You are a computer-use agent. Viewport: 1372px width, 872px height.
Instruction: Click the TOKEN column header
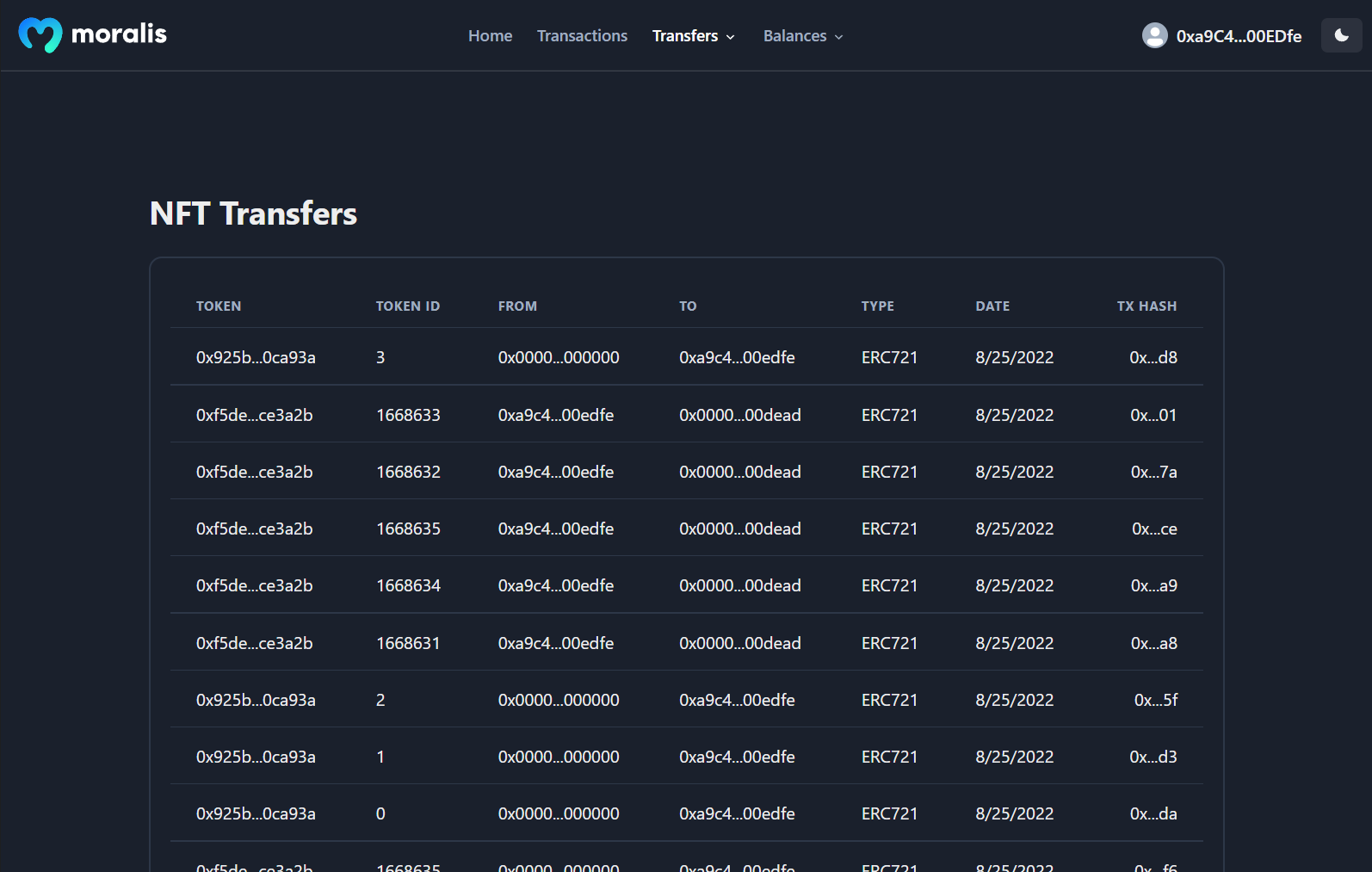219,306
